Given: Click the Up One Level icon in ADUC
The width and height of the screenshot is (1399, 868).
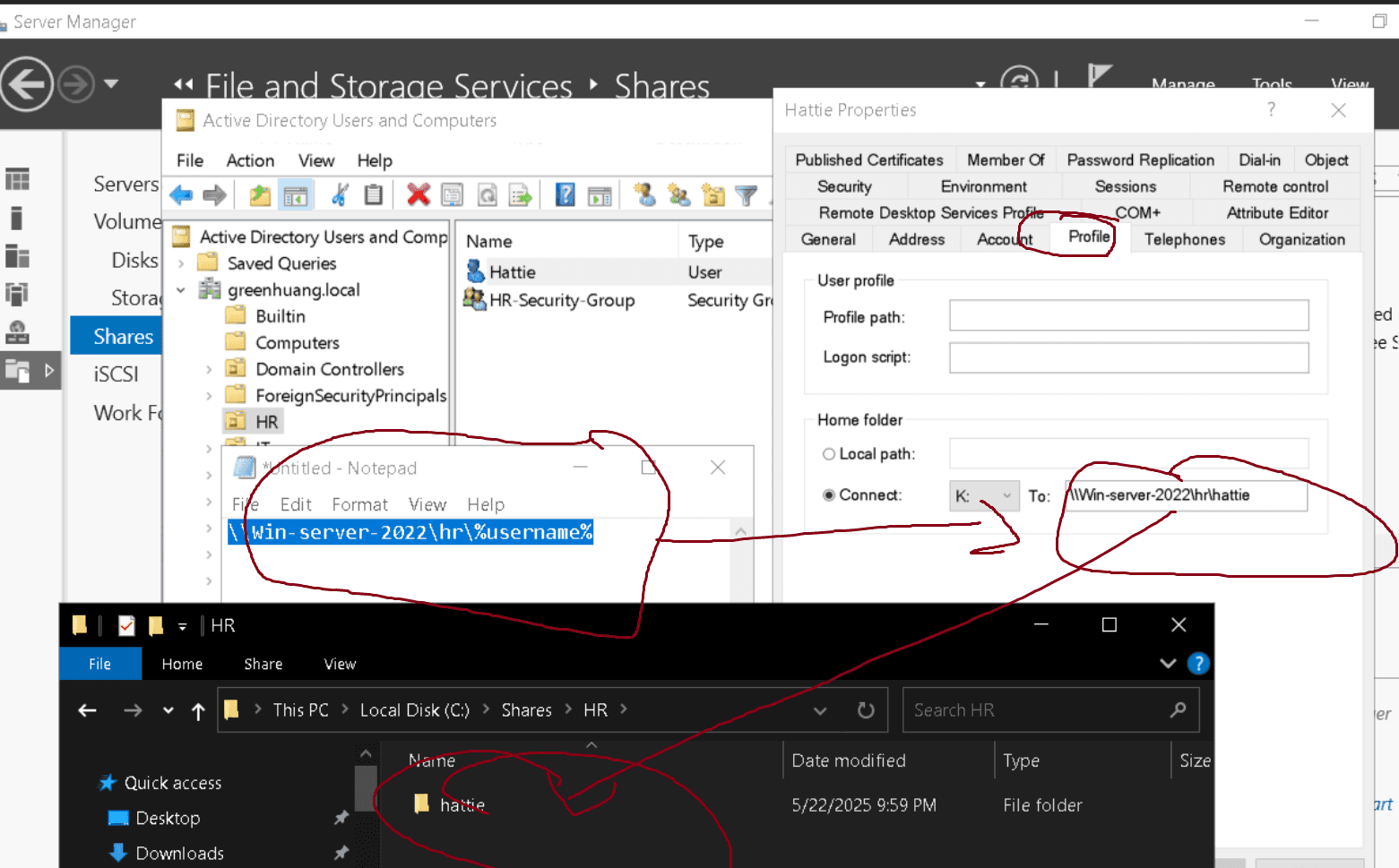Looking at the screenshot, I should pos(260,194).
